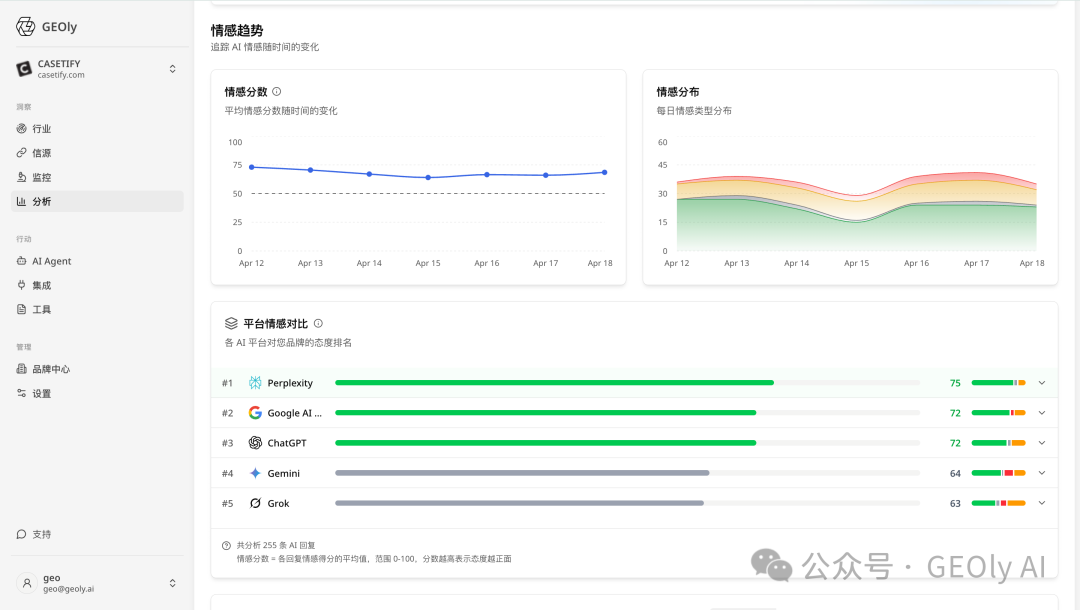Expand the ChatGPT row chevron

[1042, 443]
